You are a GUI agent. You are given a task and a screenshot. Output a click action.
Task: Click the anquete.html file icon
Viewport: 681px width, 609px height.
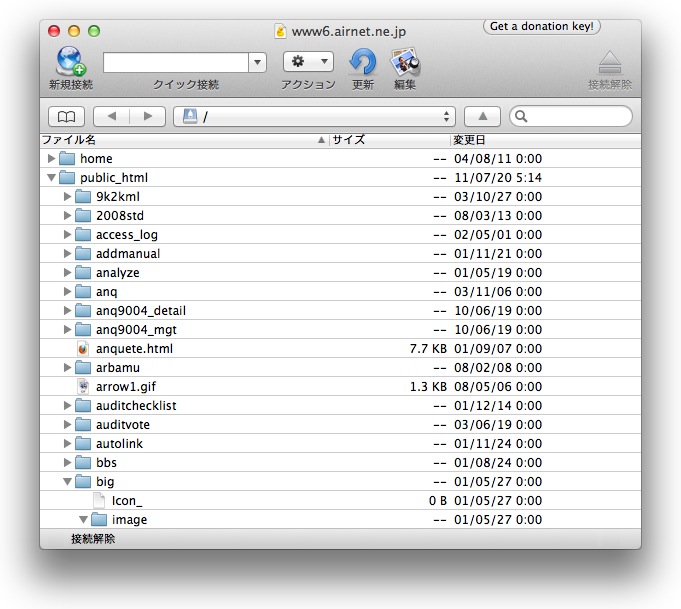click(83, 348)
